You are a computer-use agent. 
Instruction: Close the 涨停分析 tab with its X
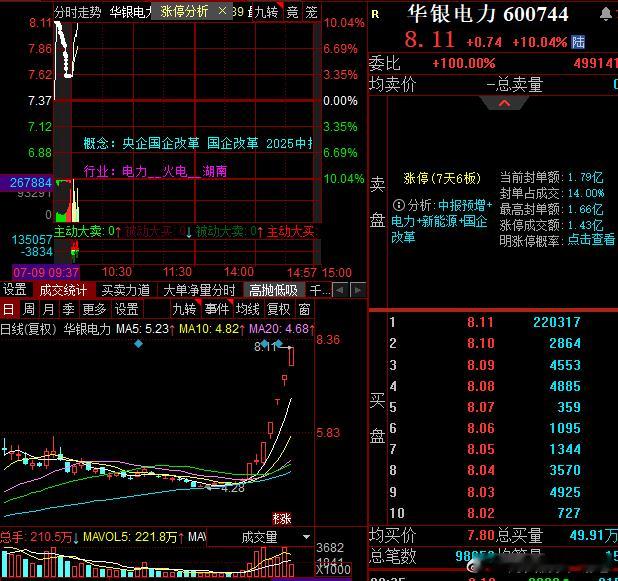(x=222, y=11)
